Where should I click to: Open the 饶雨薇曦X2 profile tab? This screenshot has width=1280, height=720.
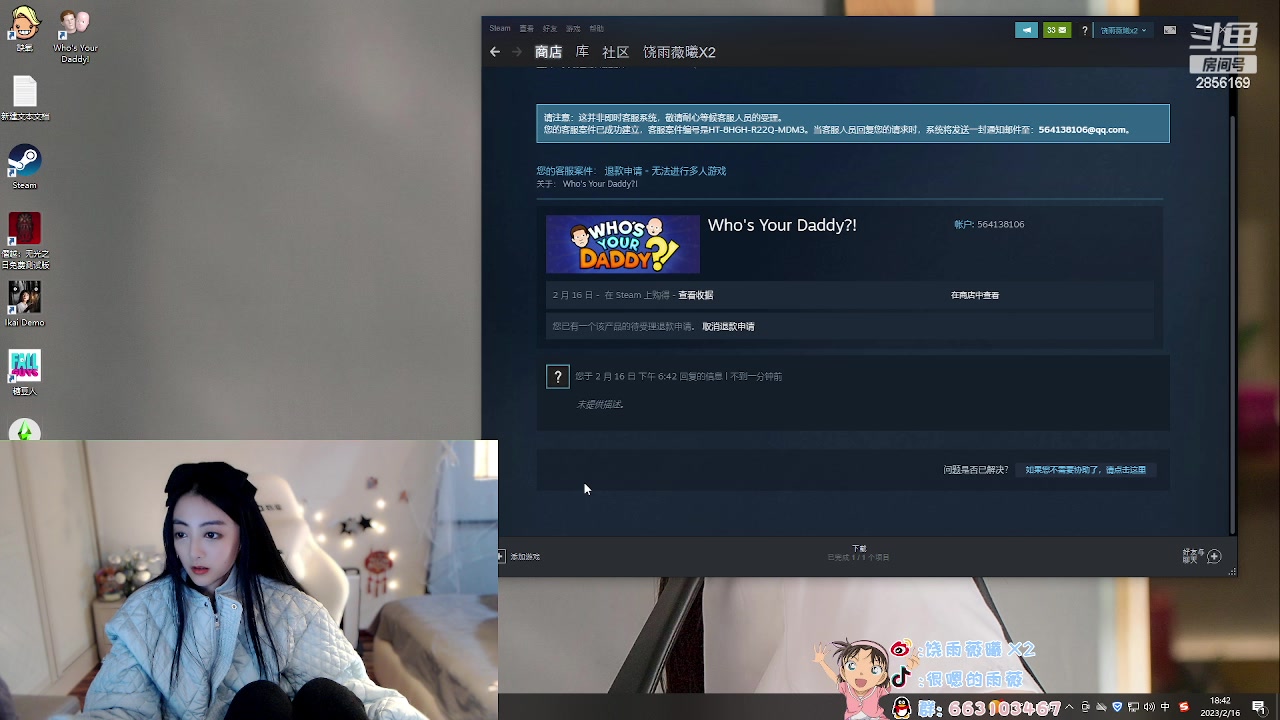coord(680,52)
